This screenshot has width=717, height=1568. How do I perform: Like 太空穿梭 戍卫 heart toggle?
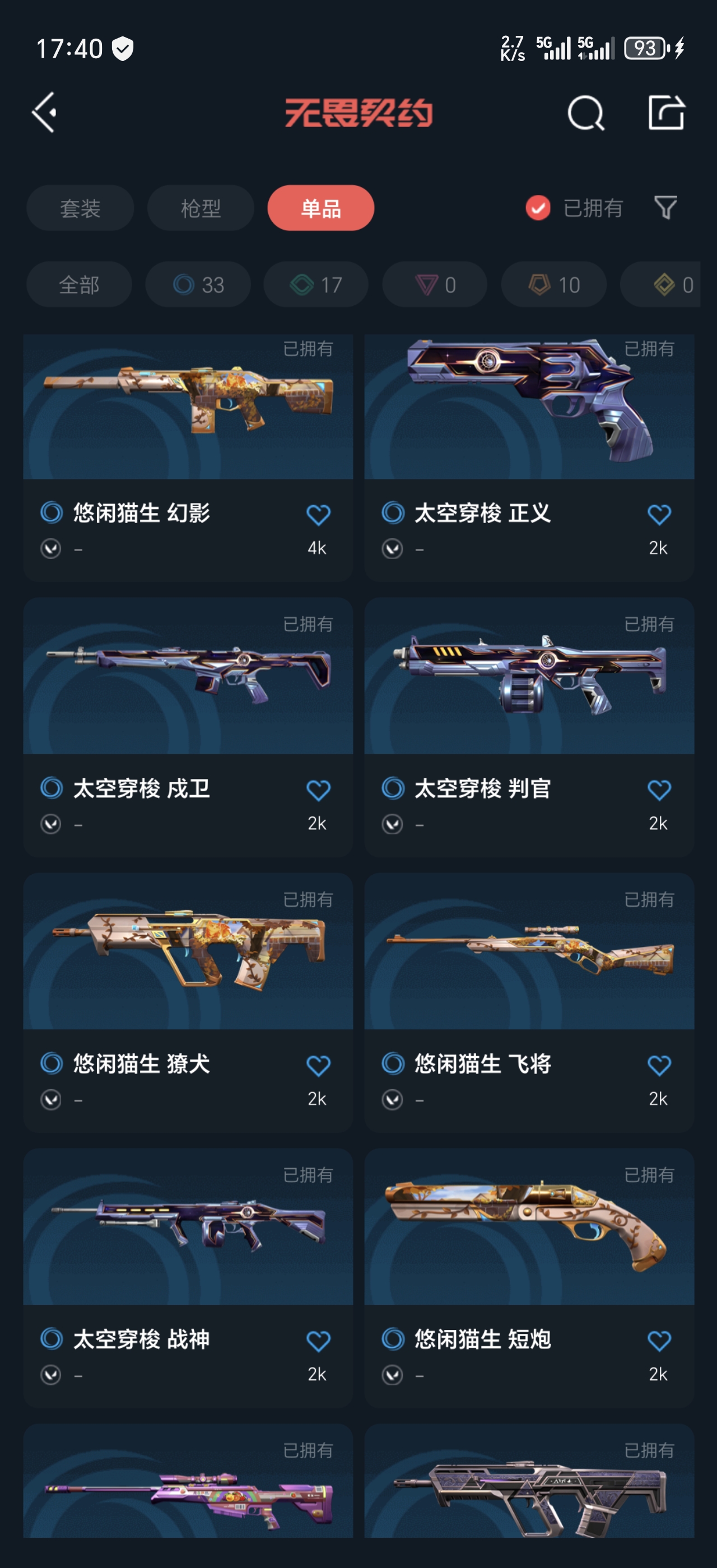(x=318, y=790)
